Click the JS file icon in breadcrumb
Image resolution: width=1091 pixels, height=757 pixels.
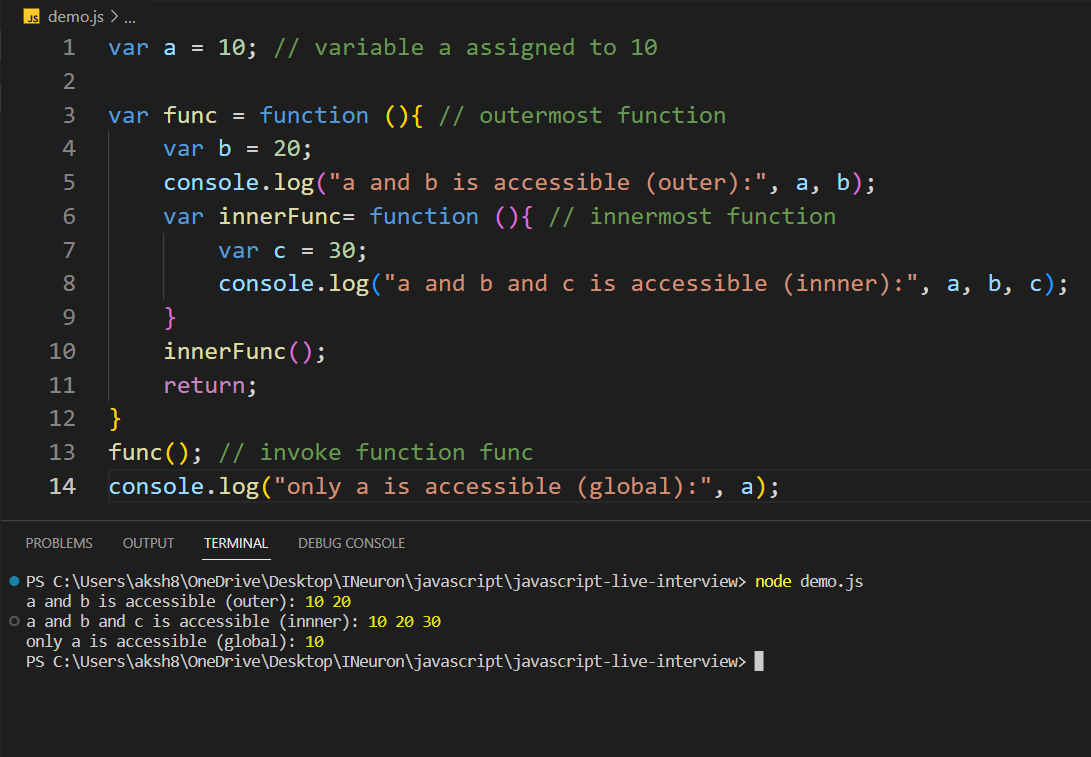[x=31, y=17]
